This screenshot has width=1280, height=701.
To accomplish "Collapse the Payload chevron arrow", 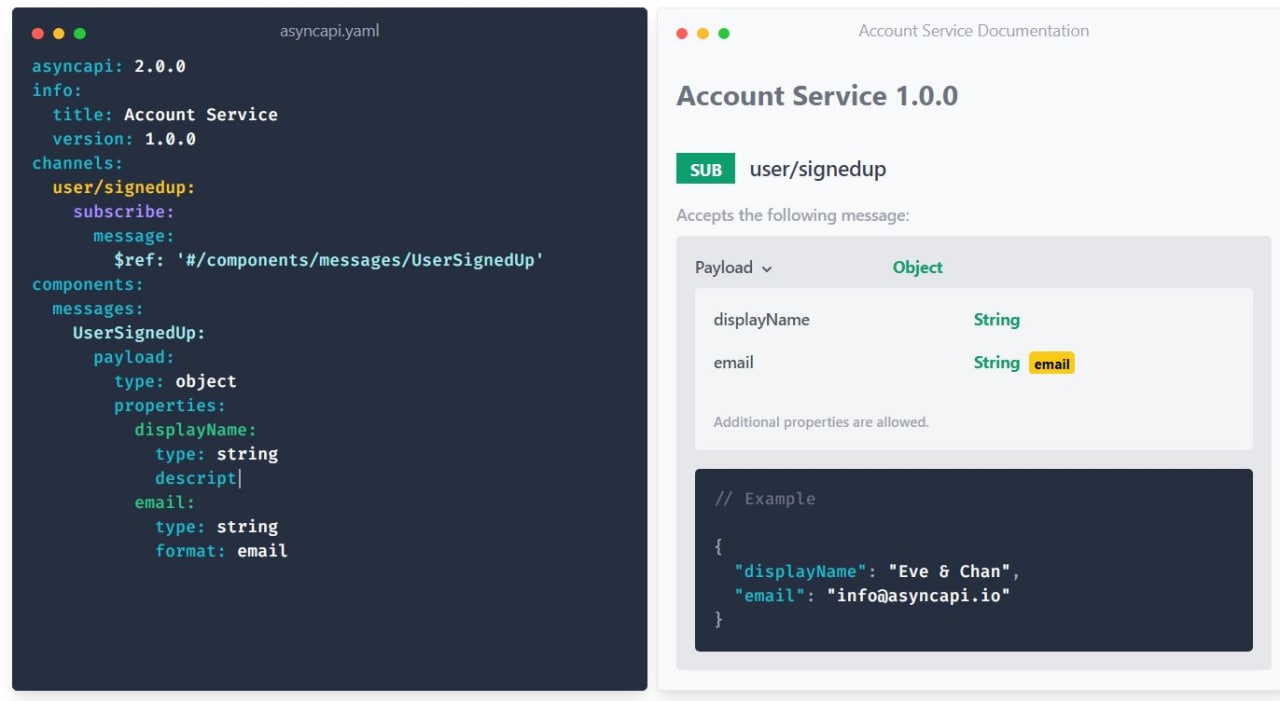I will [x=767, y=268].
